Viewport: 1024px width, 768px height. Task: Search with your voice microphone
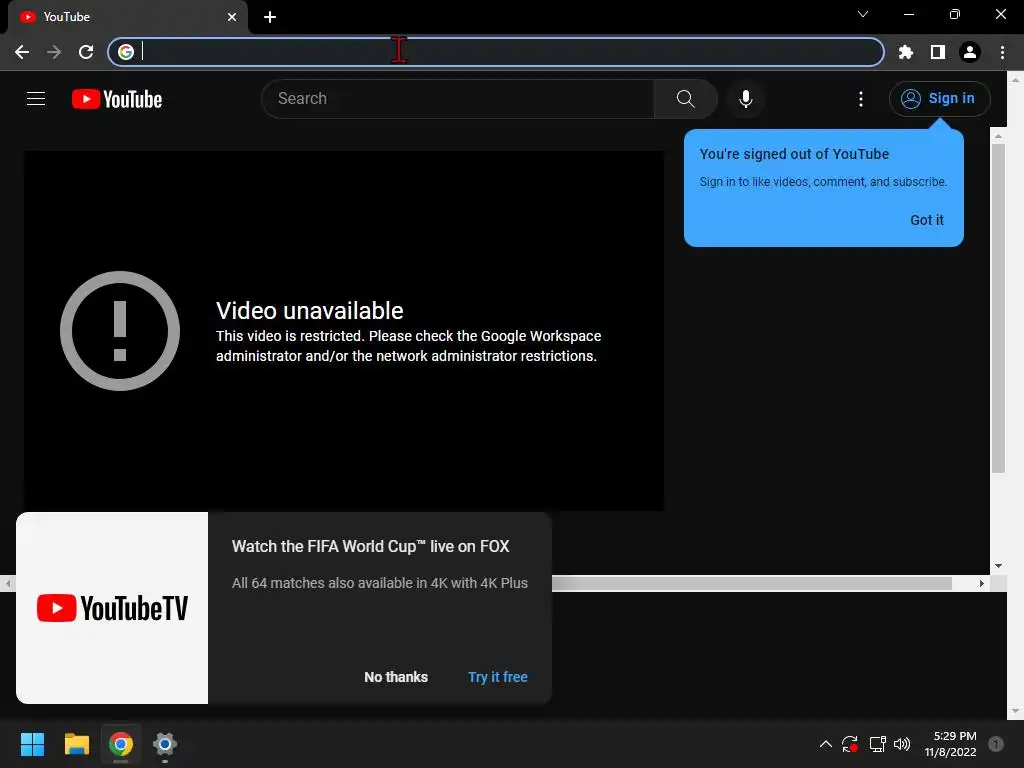pyautogui.click(x=746, y=99)
